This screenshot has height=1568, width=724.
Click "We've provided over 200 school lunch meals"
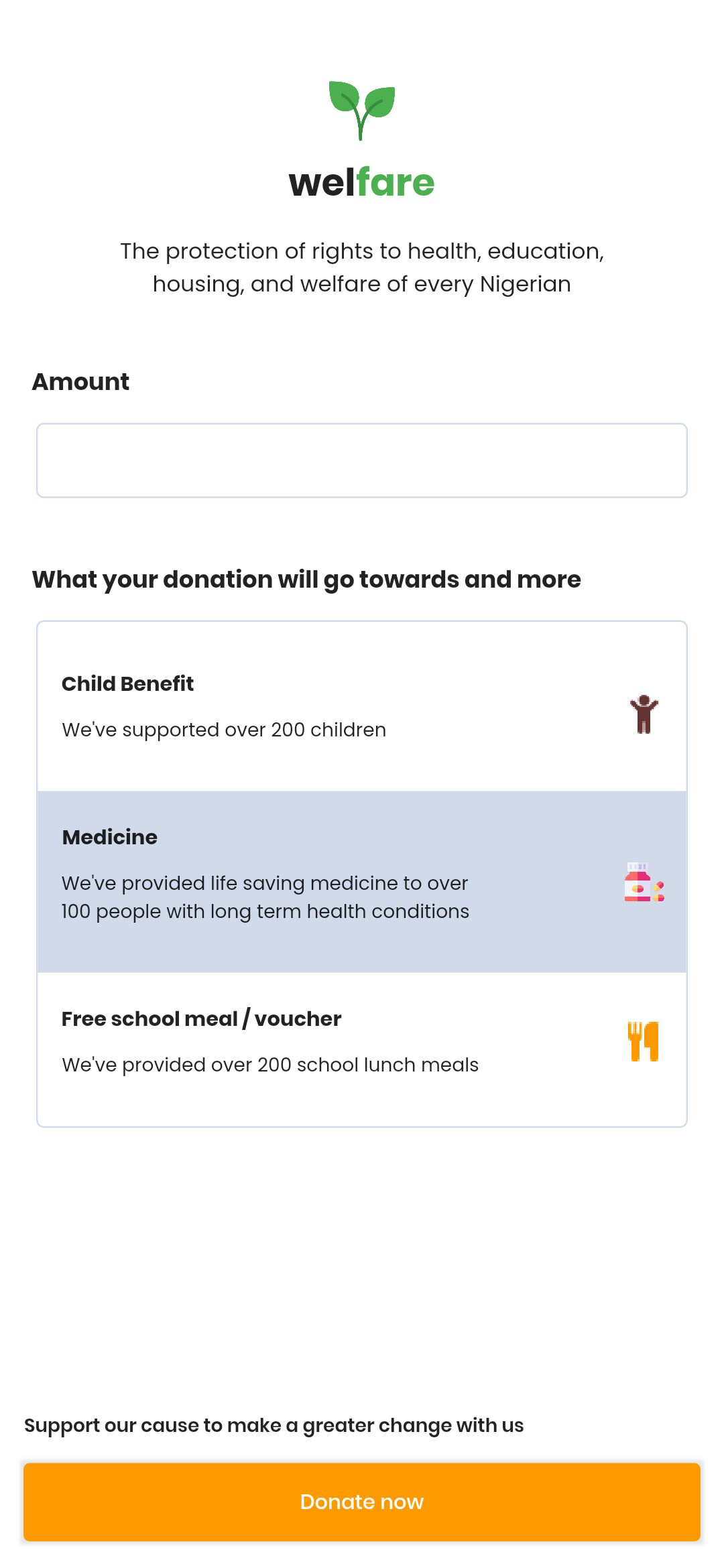click(x=270, y=1065)
